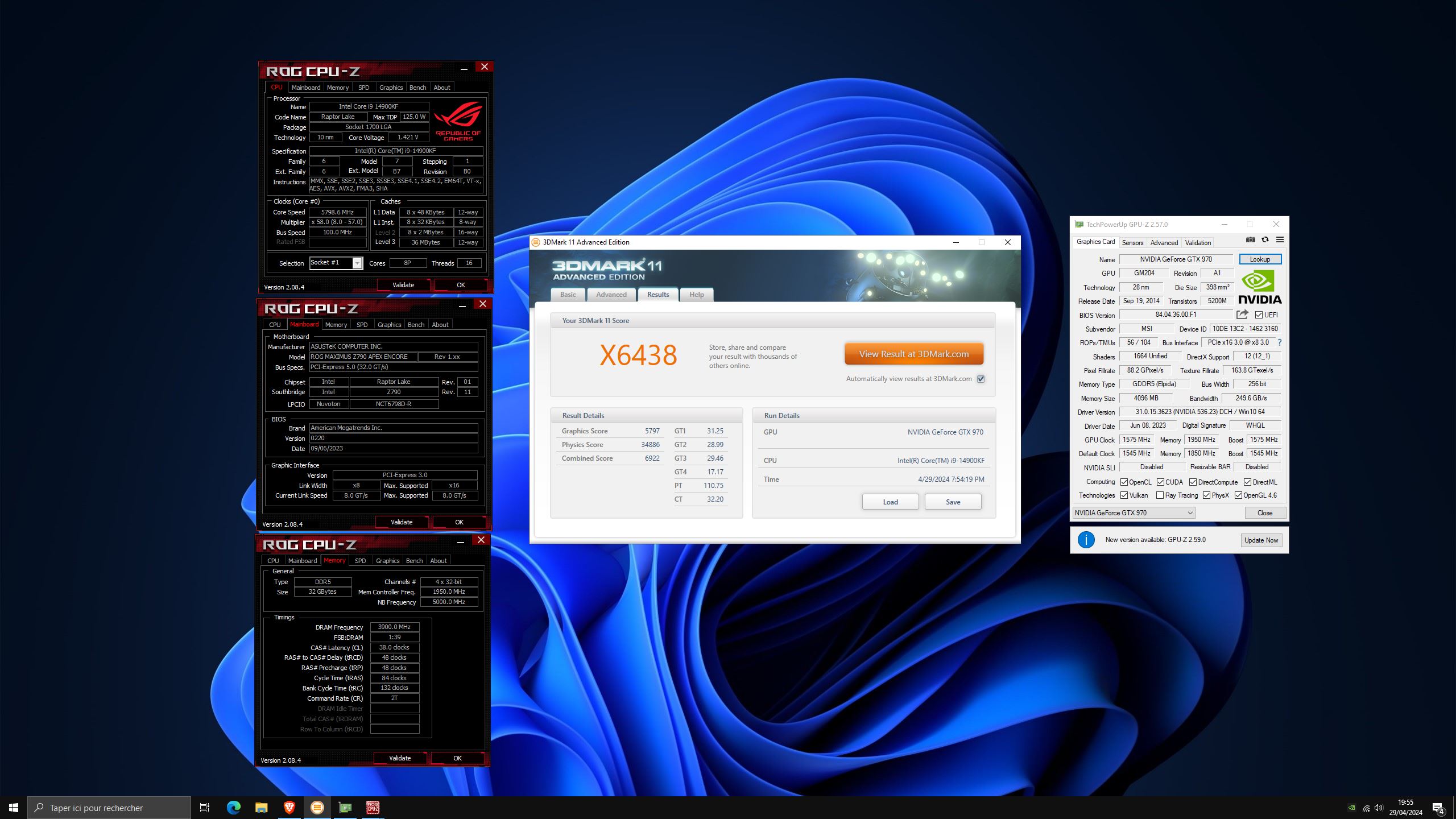Screen dimensions: 1456x819
Task: Toggle the DirectCompute checkbox
Action: click(x=1193, y=482)
